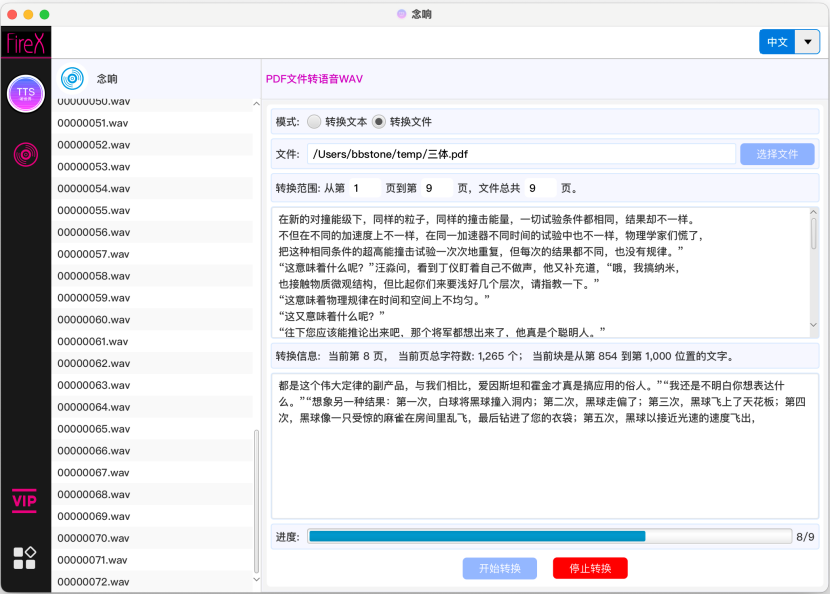Open the apps grid sidebar icon
This screenshot has width=830, height=594.
pyautogui.click(x=24, y=558)
